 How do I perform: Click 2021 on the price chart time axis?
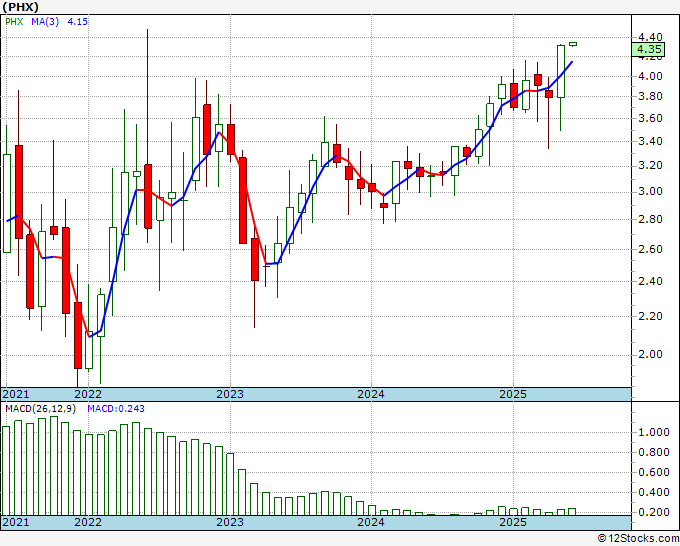[16, 394]
